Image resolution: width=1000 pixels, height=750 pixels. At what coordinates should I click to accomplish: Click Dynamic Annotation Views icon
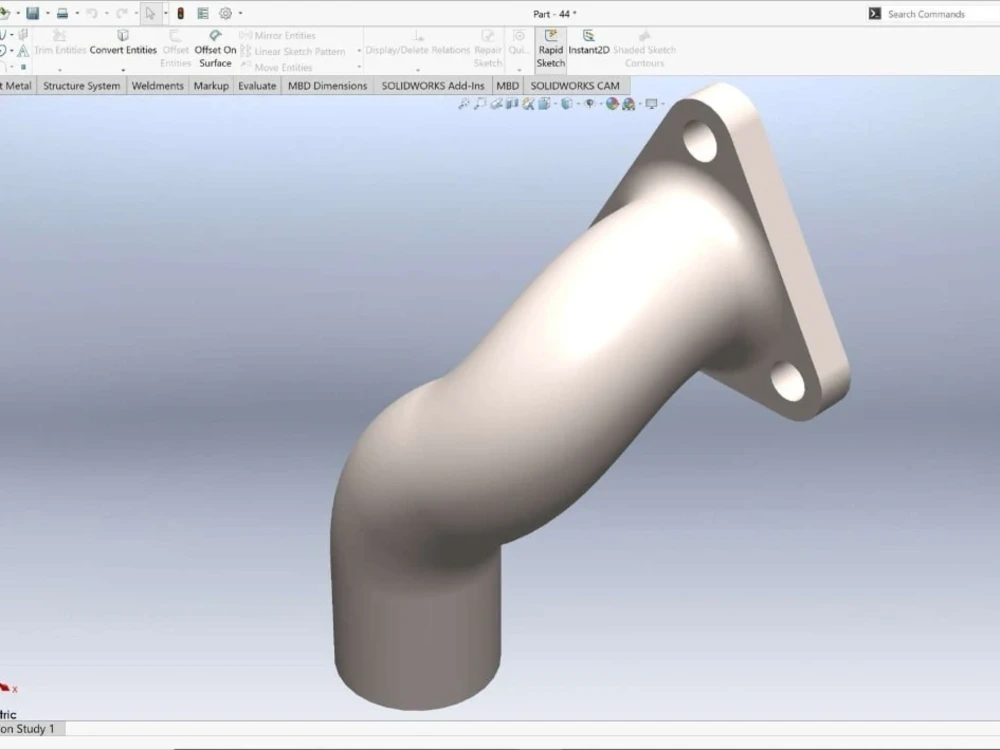527,103
